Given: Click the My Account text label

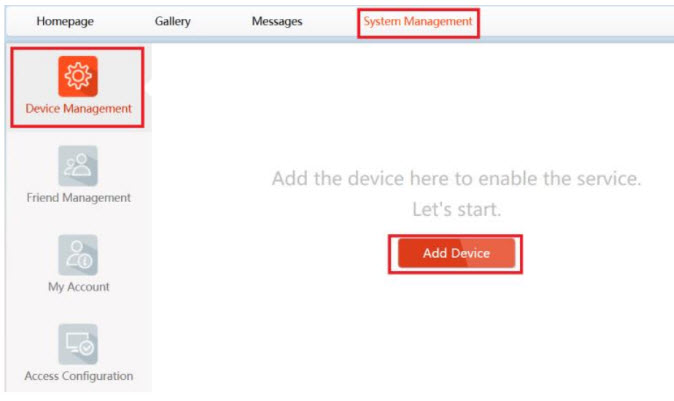Looking at the screenshot, I should point(78,287).
